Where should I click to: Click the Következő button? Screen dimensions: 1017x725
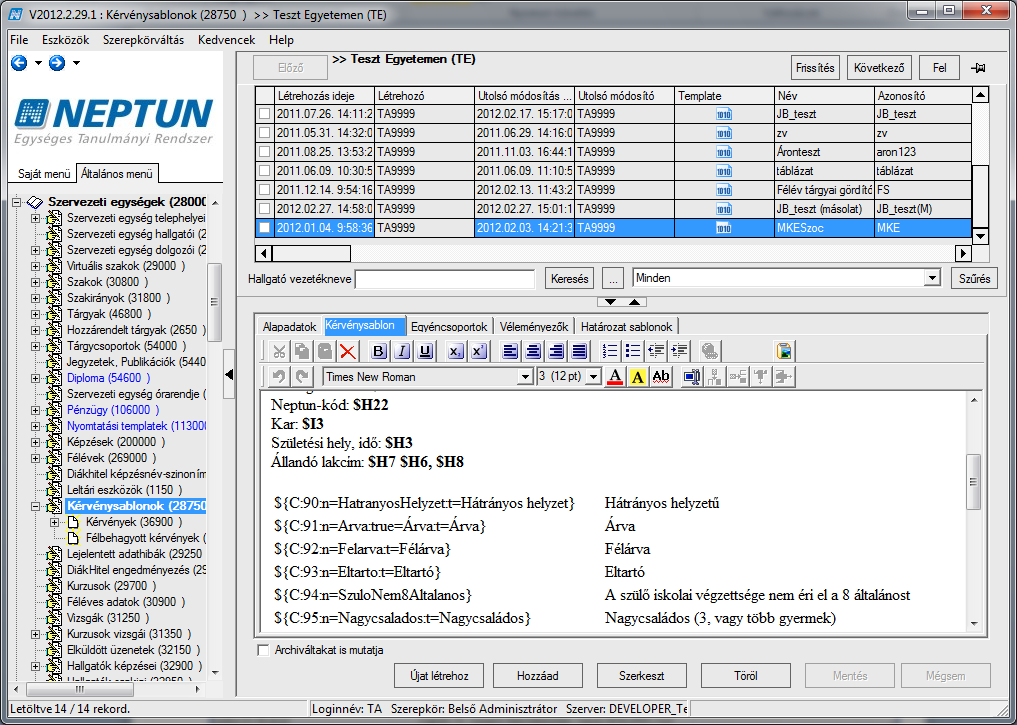tap(879, 68)
